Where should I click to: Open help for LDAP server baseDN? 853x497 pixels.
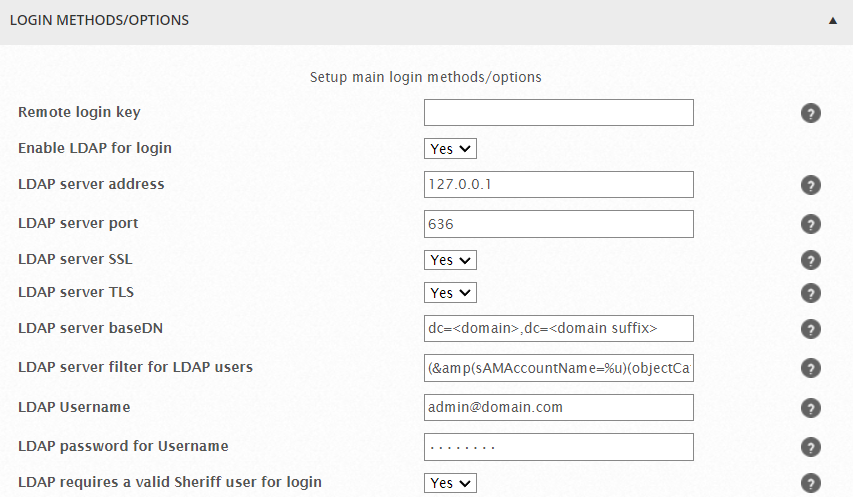(x=811, y=329)
